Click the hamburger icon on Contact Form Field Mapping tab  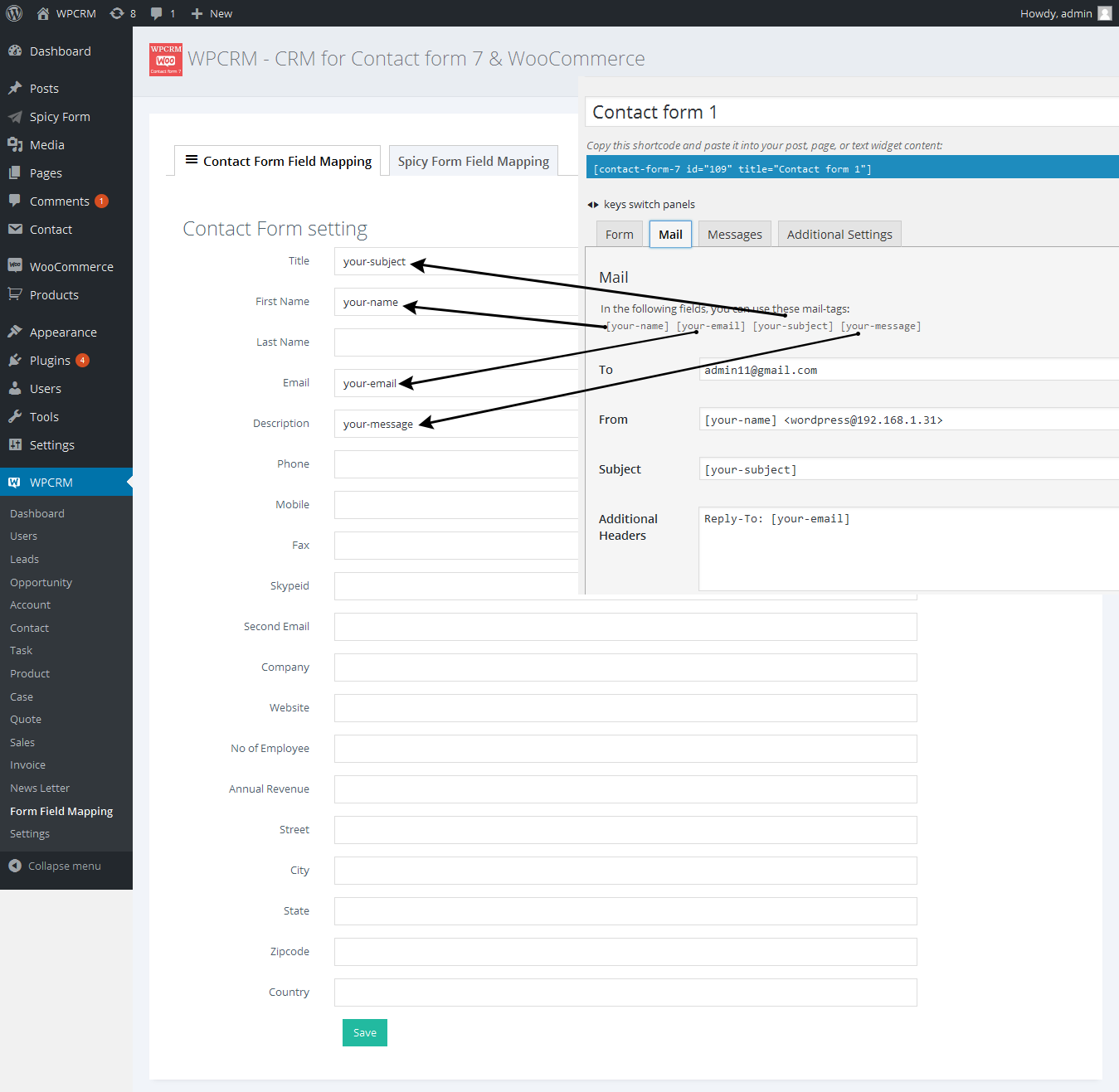tap(192, 160)
